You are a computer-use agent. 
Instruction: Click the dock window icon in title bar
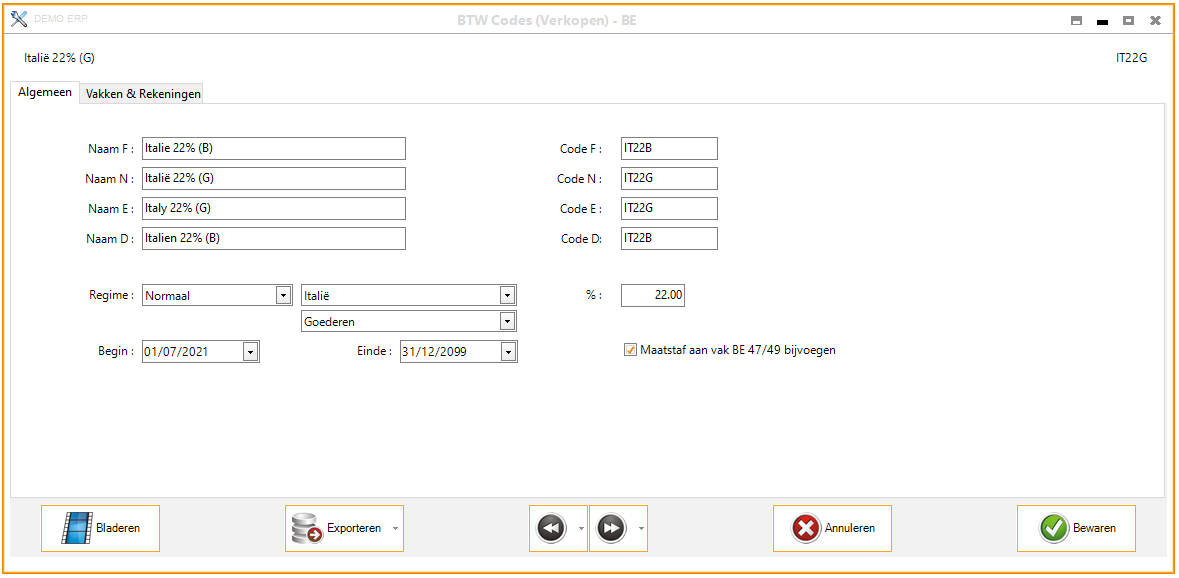pos(1076,20)
